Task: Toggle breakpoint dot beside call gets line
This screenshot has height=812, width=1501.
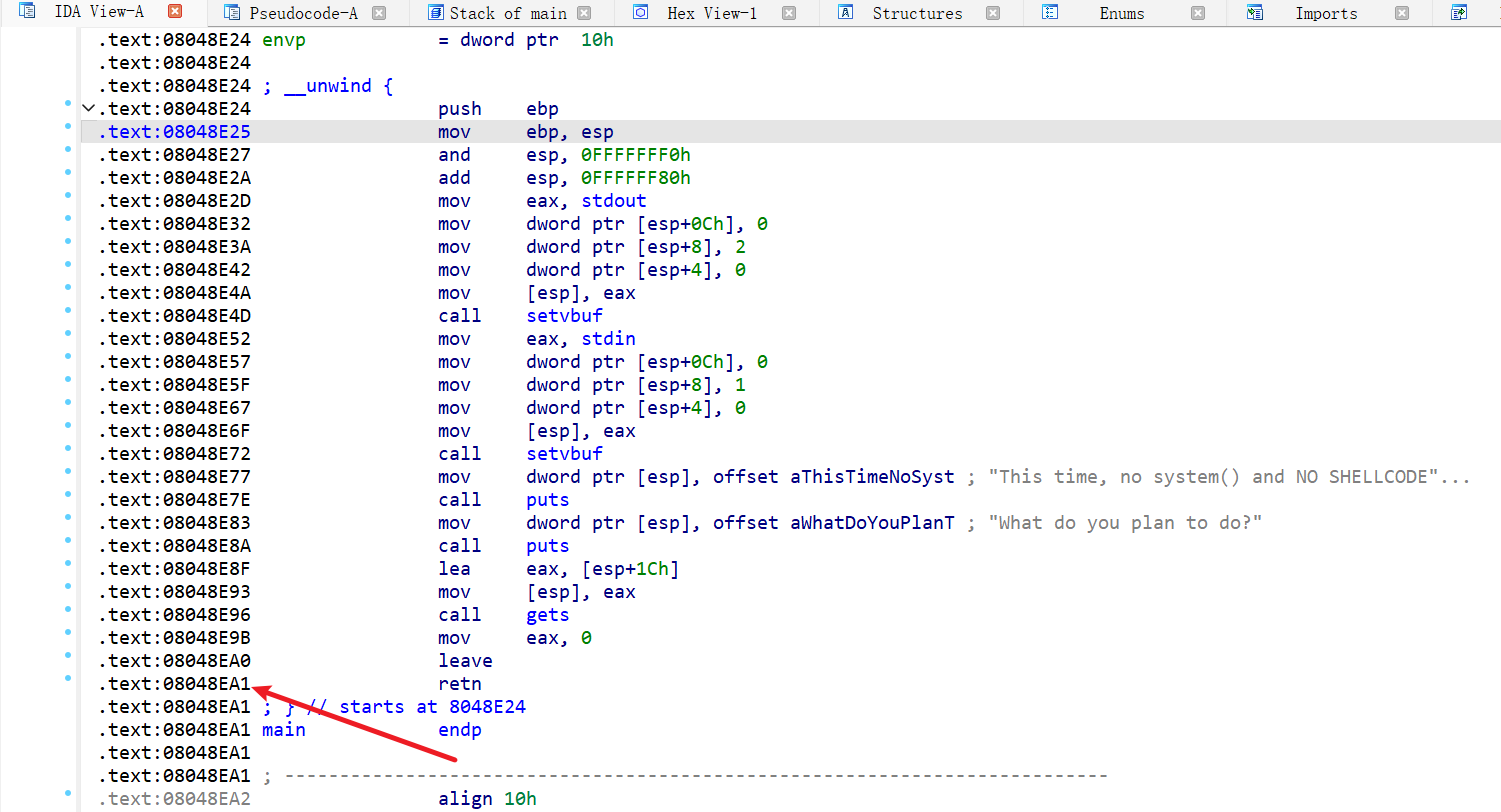Action: click(x=67, y=609)
